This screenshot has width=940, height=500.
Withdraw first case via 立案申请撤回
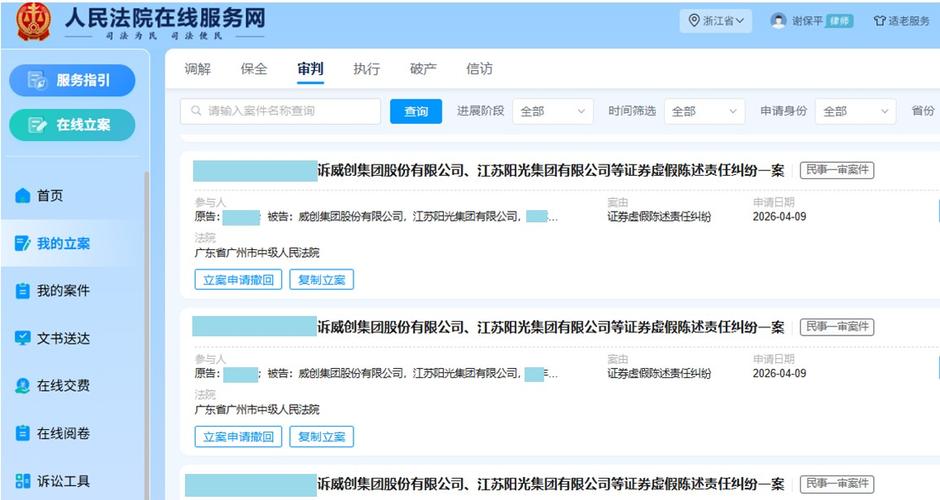coord(238,280)
